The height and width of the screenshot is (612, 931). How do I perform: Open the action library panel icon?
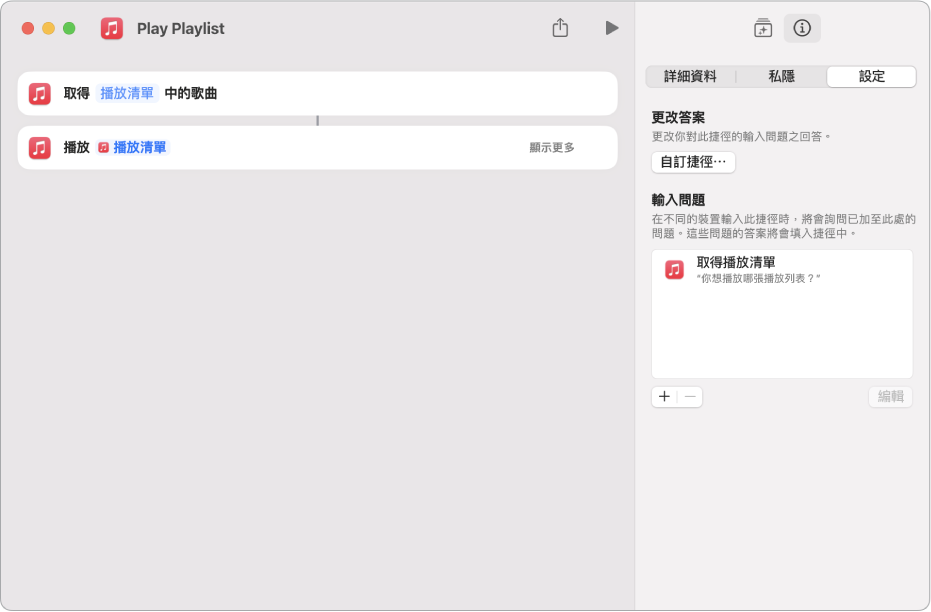click(763, 28)
